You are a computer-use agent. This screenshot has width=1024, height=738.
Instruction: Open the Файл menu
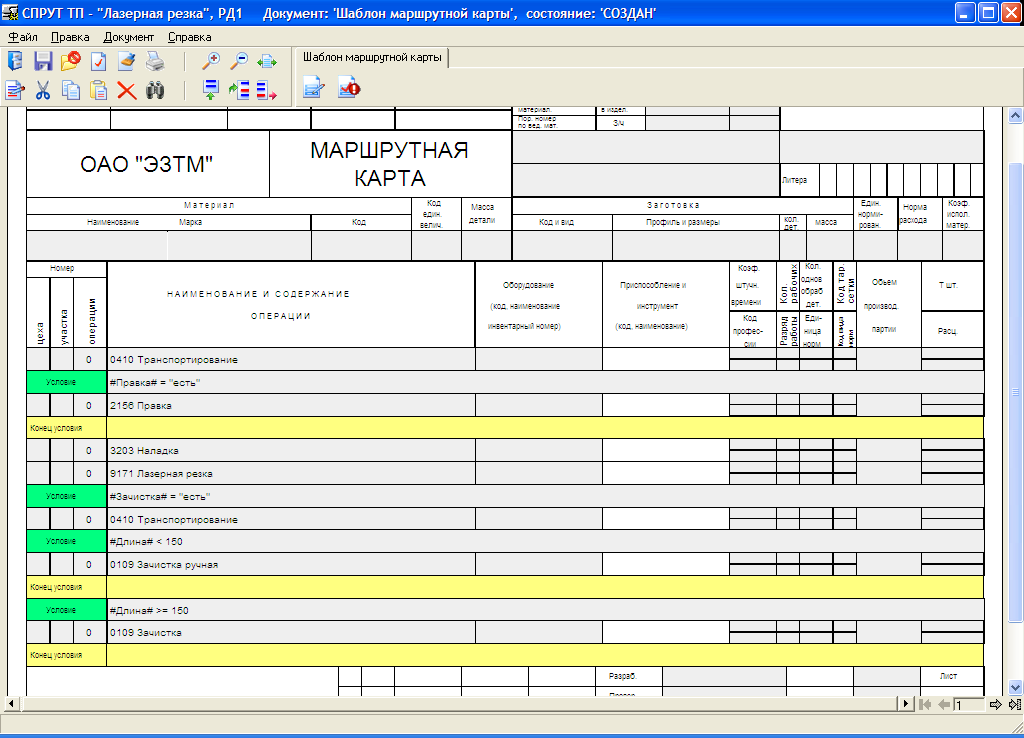[23, 37]
